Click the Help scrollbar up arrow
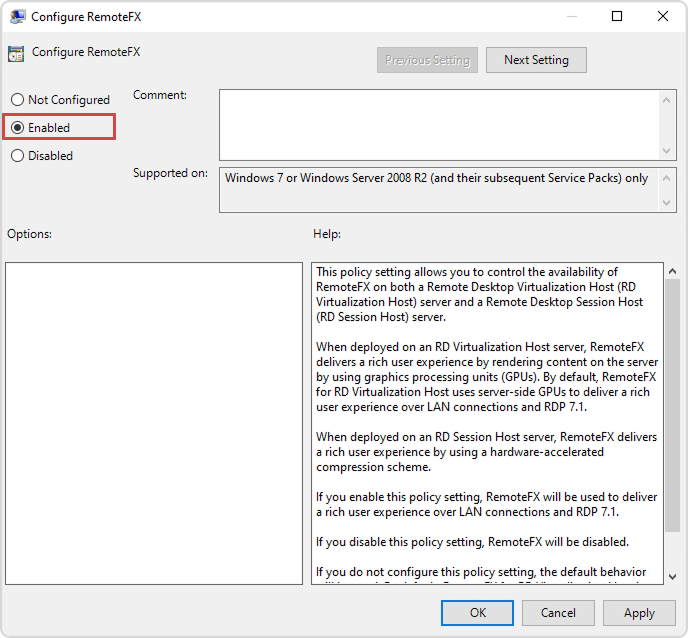The width and height of the screenshot is (688, 638). pos(672,271)
